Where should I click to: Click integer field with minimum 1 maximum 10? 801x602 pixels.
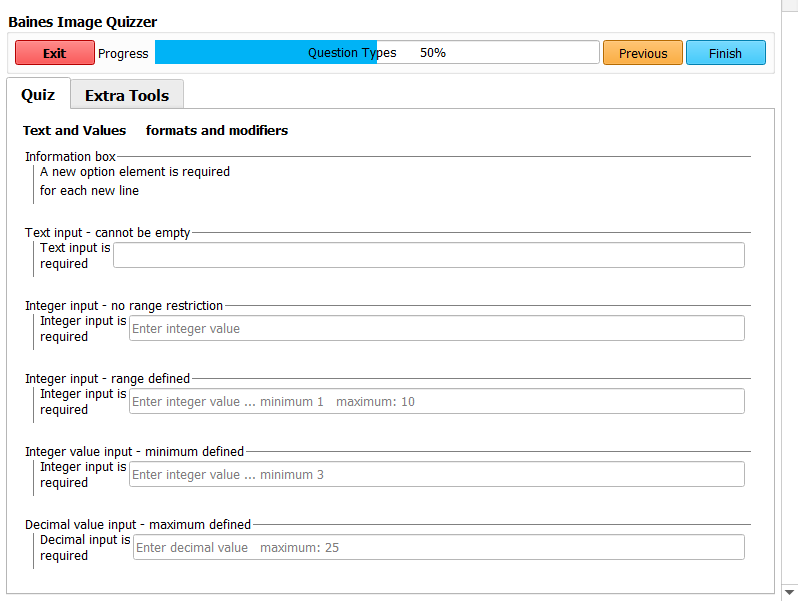tap(436, 401)
